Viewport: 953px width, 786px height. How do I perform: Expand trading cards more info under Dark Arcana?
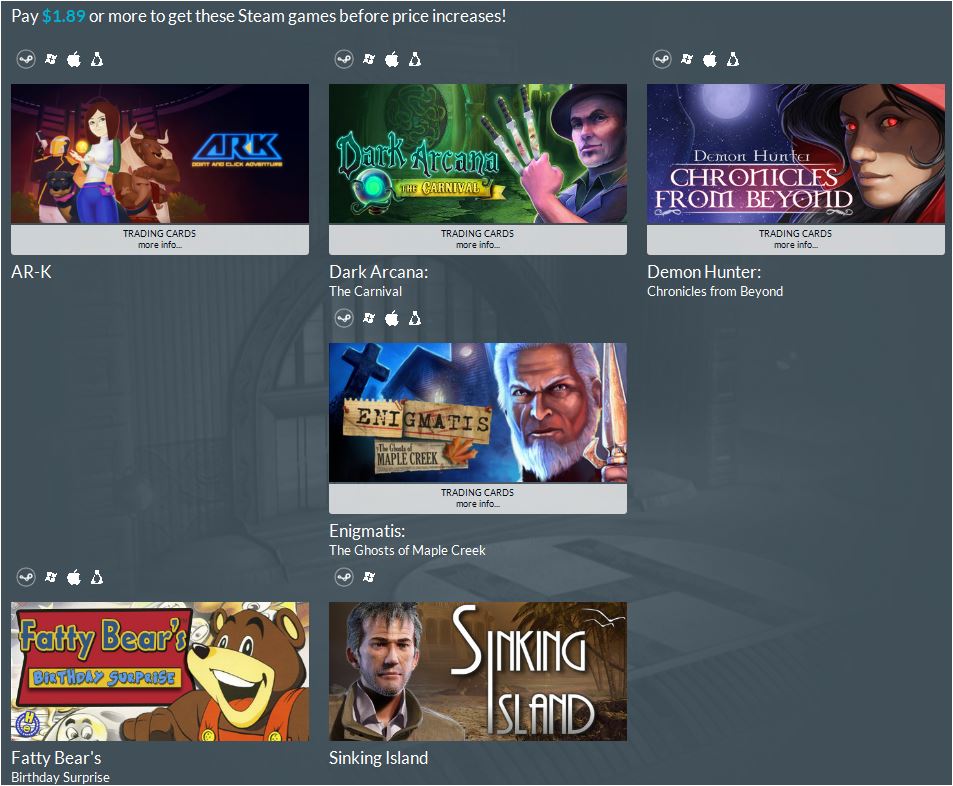pos(478,240)
